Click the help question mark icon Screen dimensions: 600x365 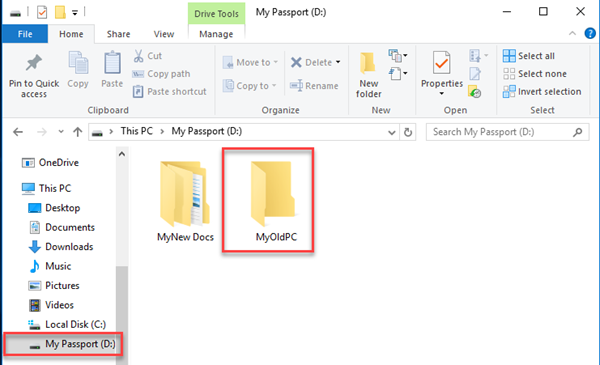coord(590,34)
